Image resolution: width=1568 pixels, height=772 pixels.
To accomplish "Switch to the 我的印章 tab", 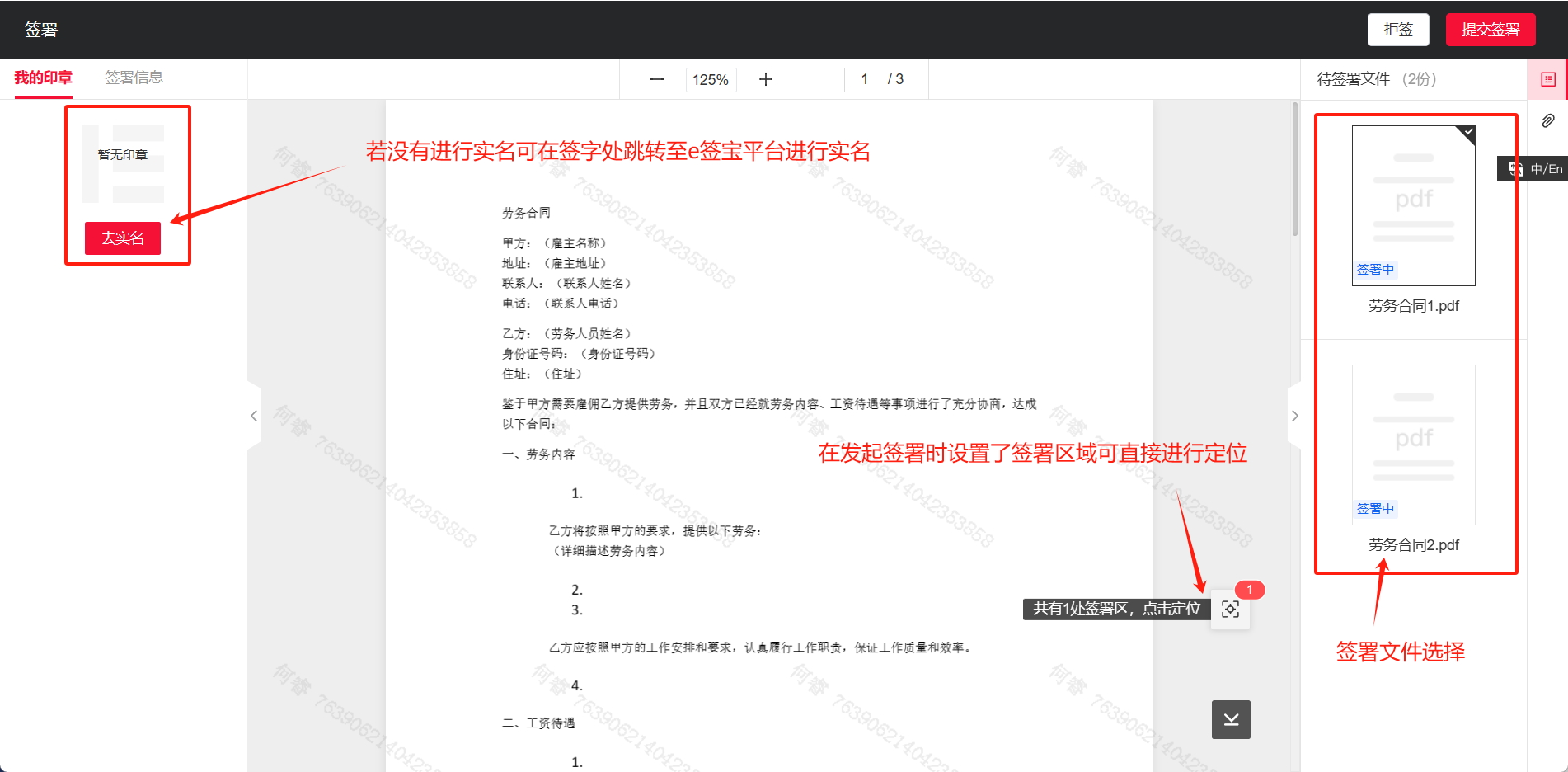I will (44, 78).
